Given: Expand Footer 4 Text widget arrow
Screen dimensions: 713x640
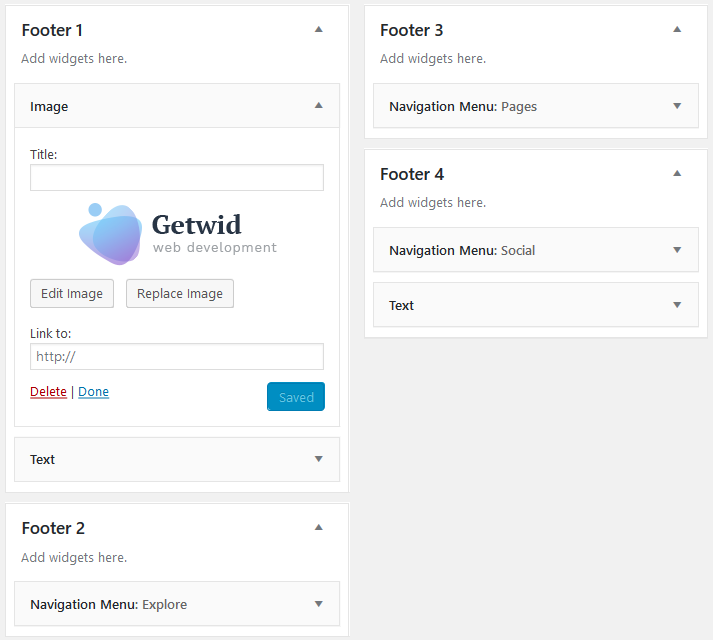Looking at the screenshot, I should (x=677, y=305).
